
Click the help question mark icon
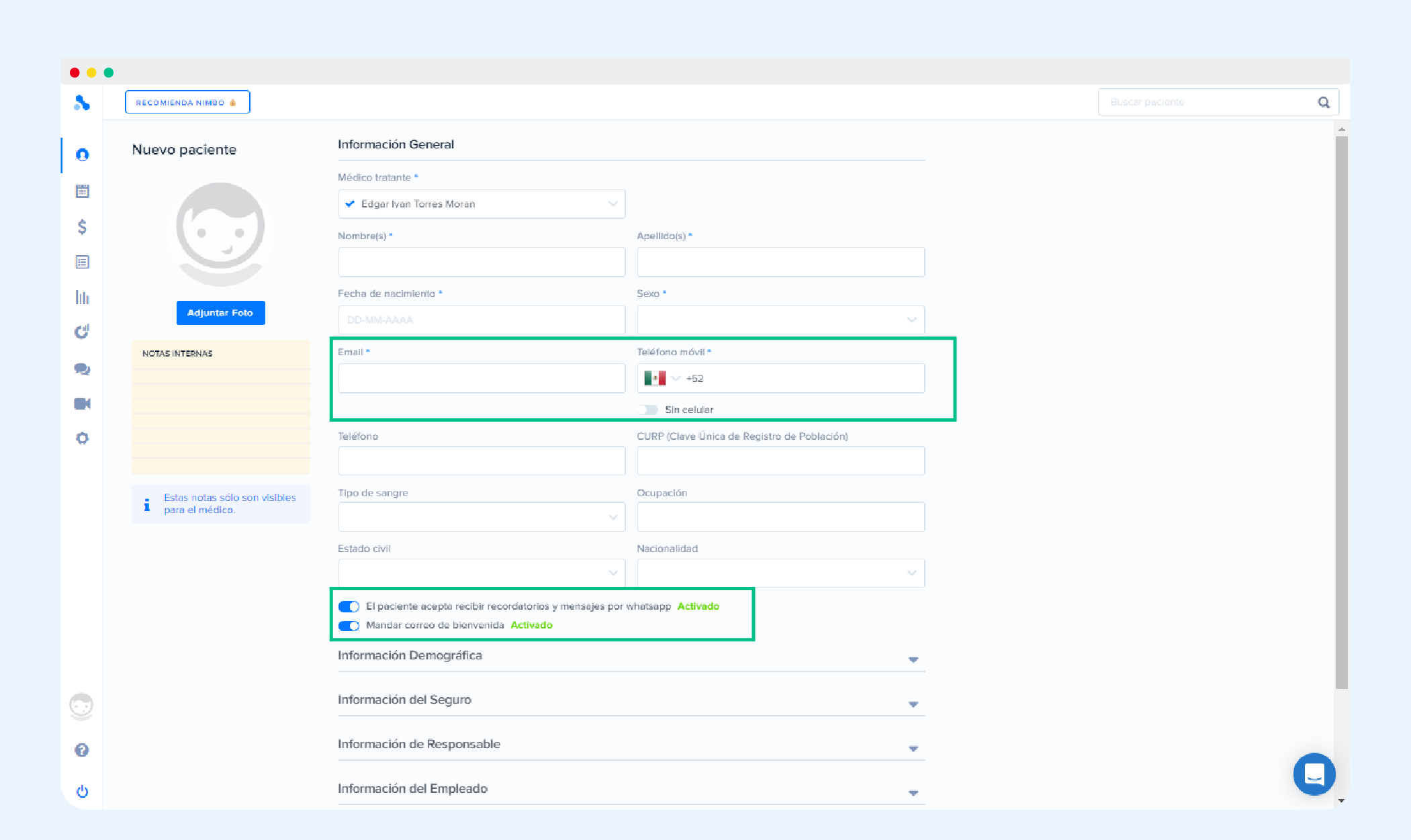(x=82, y=750)
